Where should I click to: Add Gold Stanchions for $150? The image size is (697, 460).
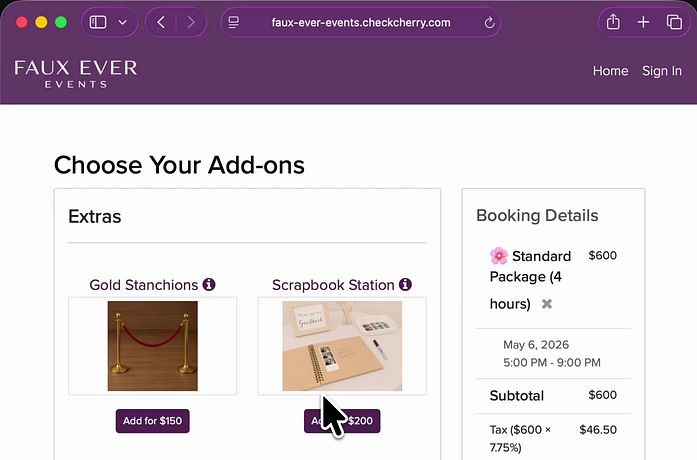coord(152,421)
